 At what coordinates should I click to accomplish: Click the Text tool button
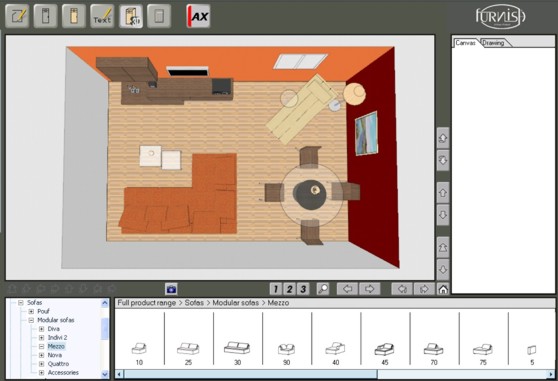click(x=102, y=16)
